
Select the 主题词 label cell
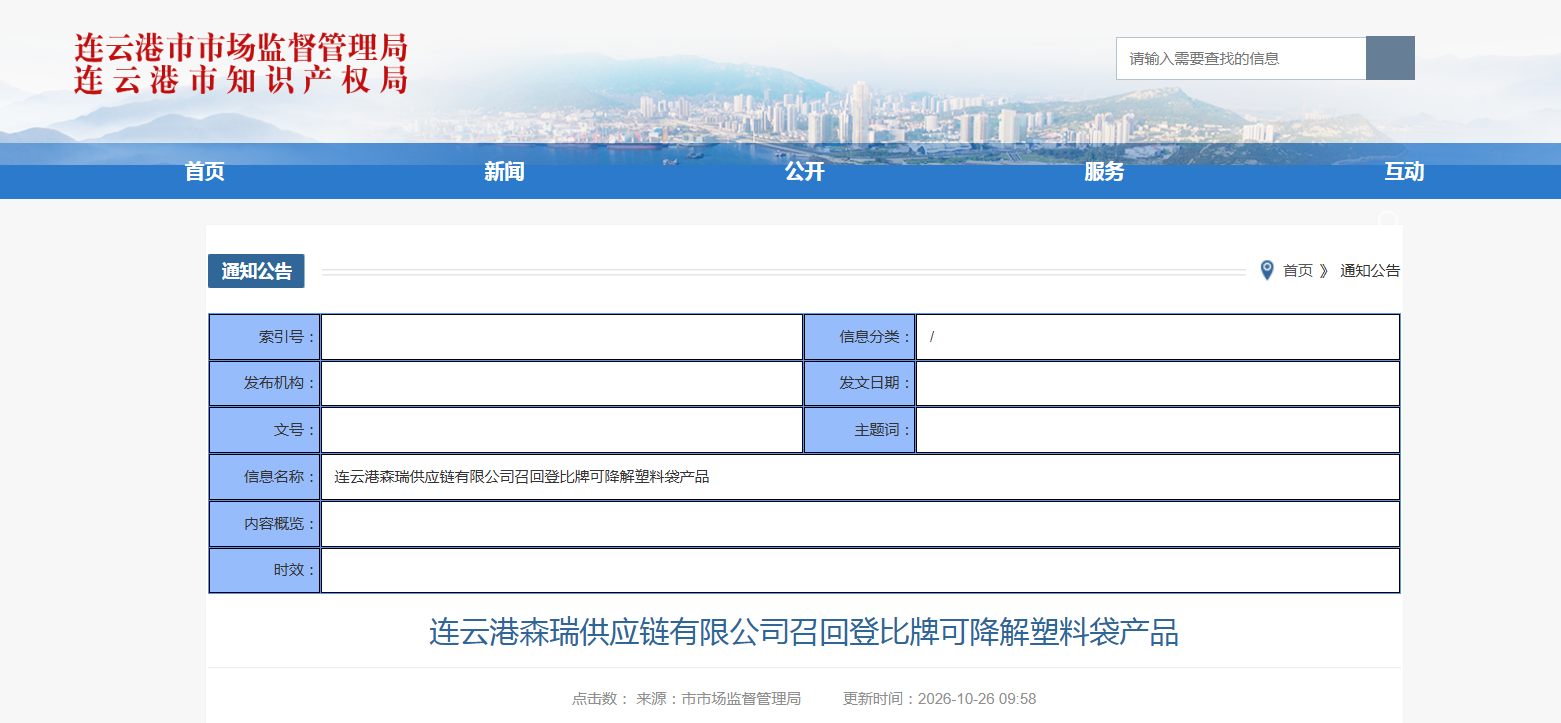tap(860, 430)
